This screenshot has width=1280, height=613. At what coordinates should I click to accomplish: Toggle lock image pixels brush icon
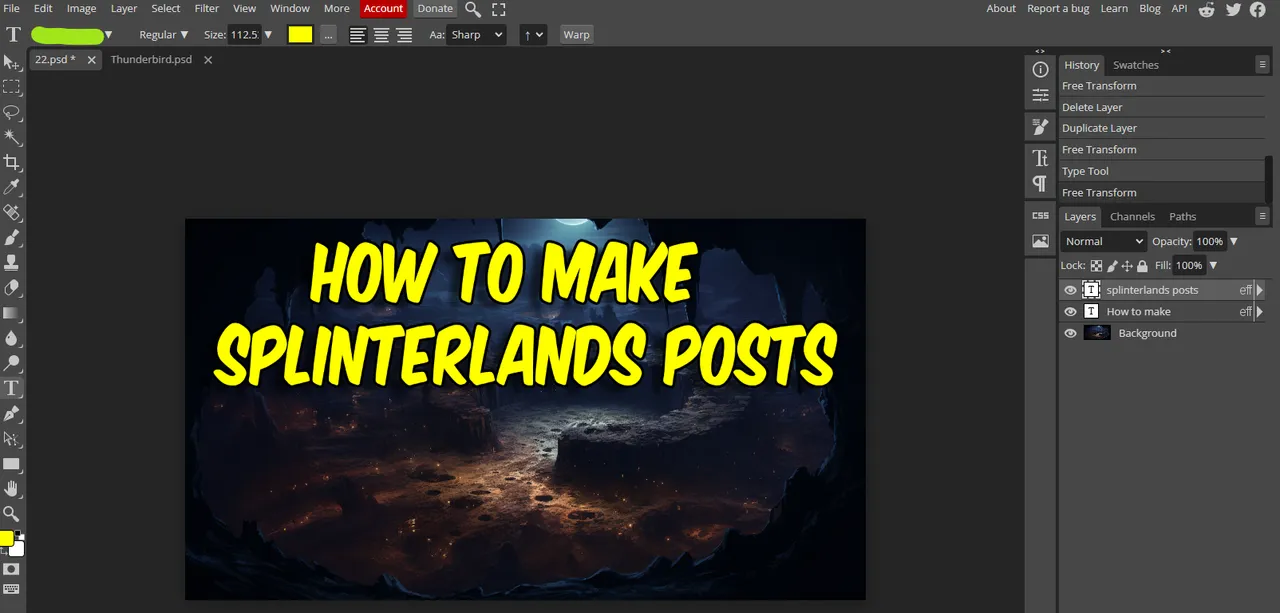pos(1112,266)
